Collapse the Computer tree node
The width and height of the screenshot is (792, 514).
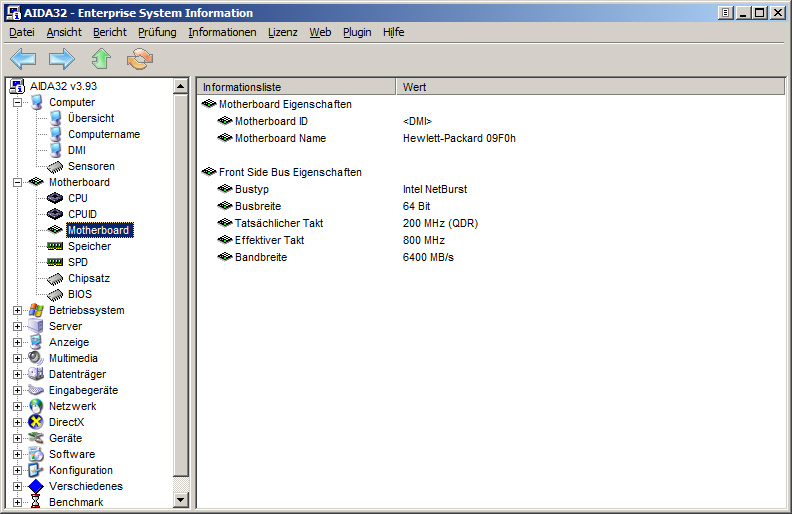18,102
